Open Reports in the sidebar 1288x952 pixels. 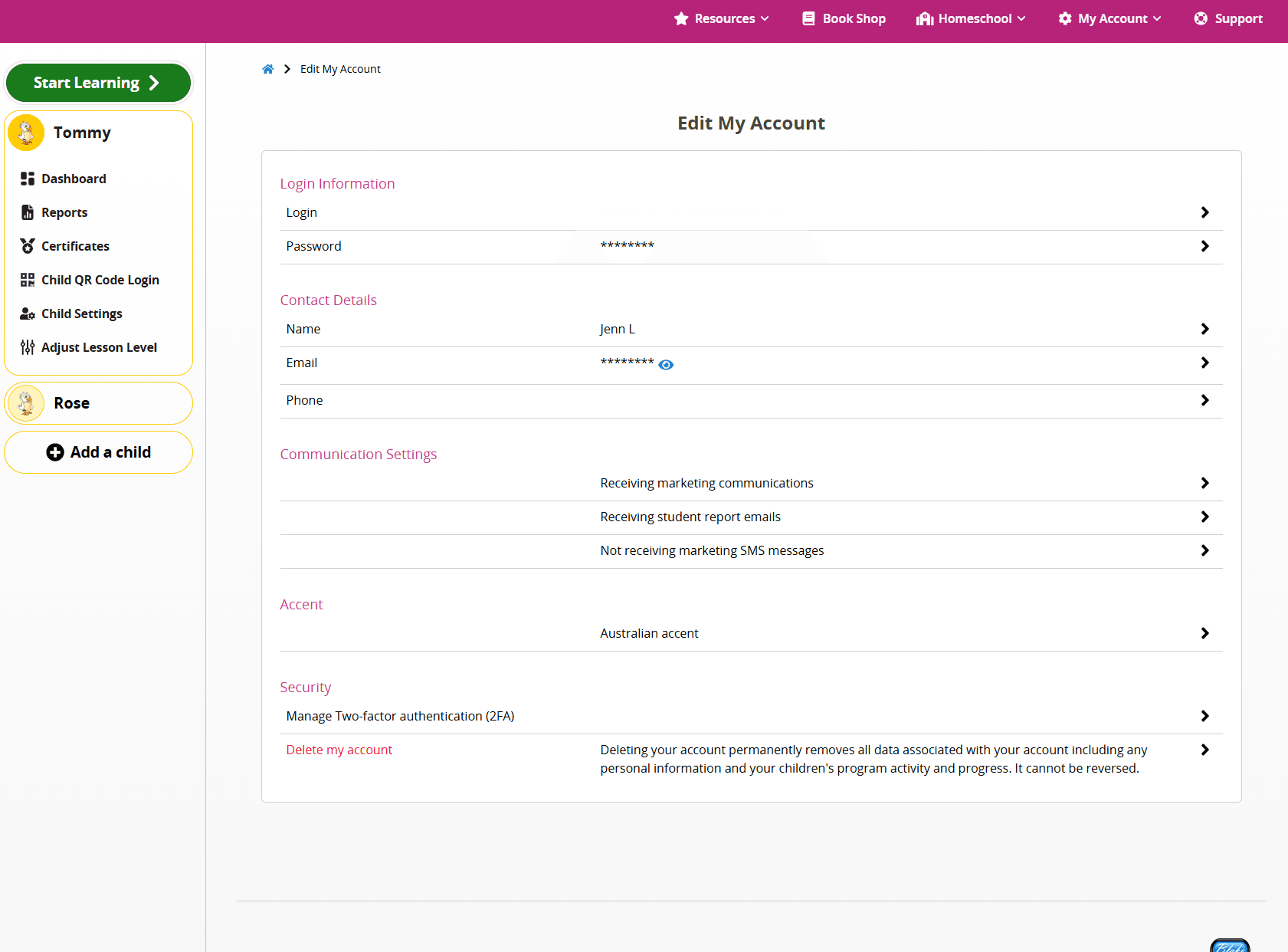pyautogui.click(x=64, y=212)
